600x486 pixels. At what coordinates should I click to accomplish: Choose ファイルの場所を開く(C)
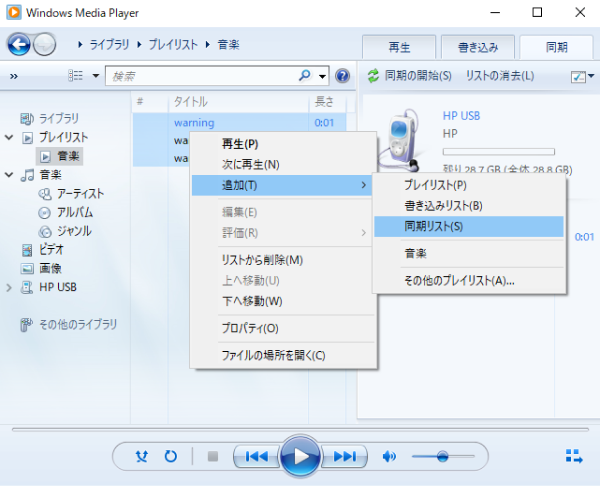coord(283,356)
